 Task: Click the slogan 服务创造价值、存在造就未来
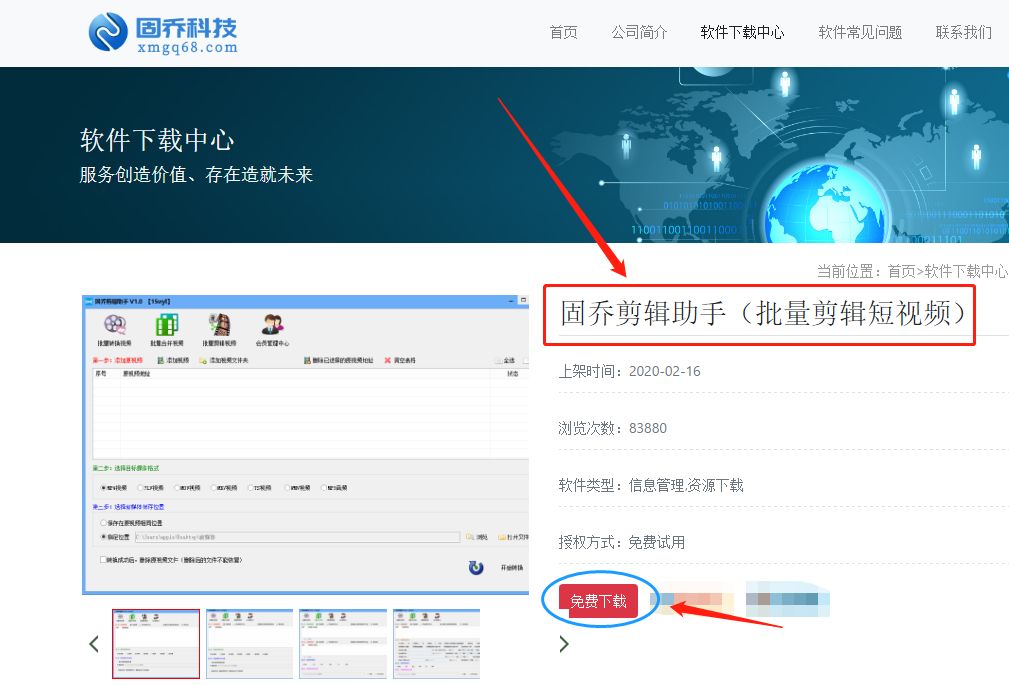[196, 174]
